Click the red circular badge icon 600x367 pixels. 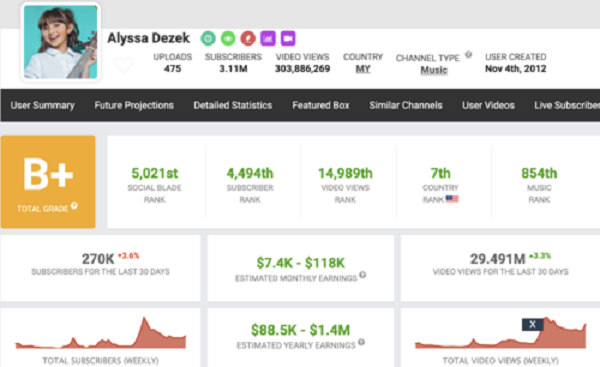248,38
